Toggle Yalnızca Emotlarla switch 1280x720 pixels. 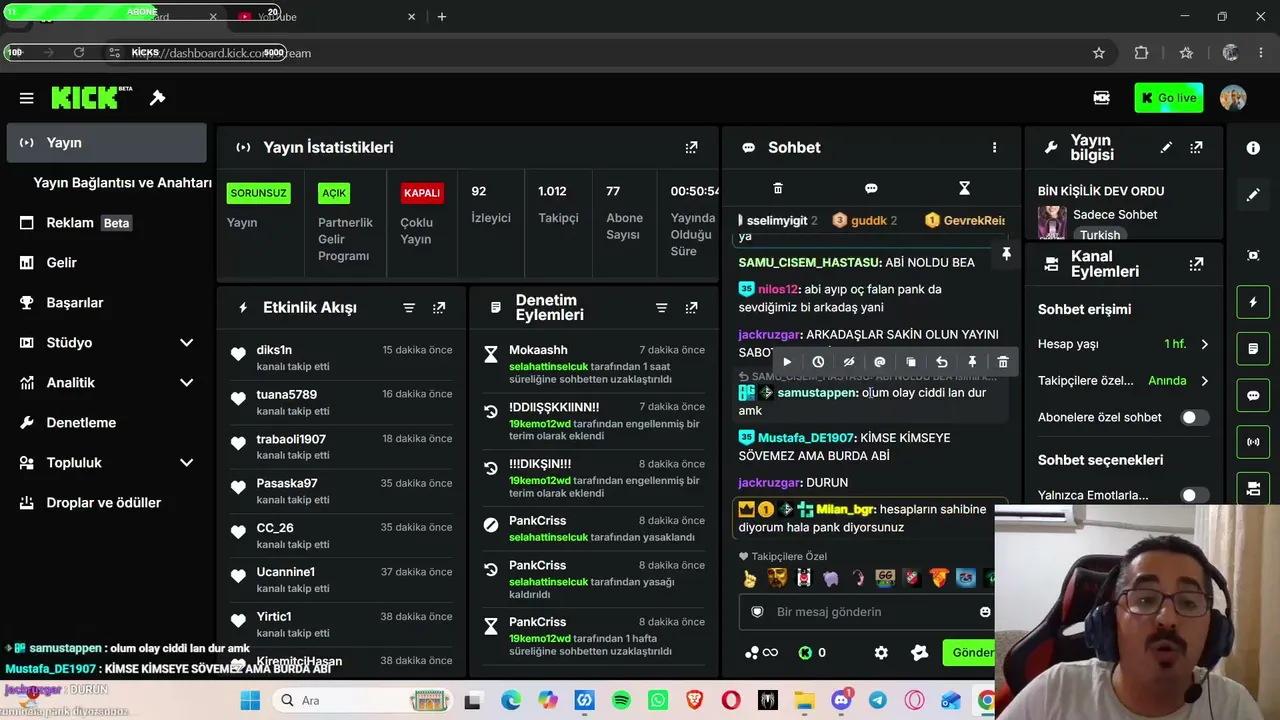[x=1193, y=495]
